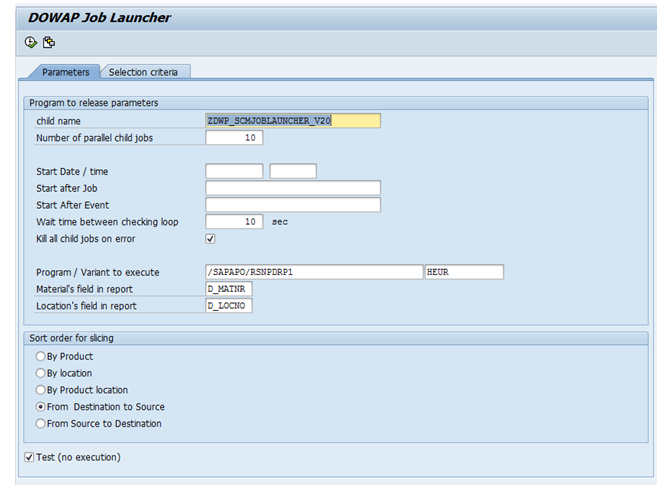This screenshot has height=495, width=667.
Task: Select By Product location radio button
Action: 40,390
